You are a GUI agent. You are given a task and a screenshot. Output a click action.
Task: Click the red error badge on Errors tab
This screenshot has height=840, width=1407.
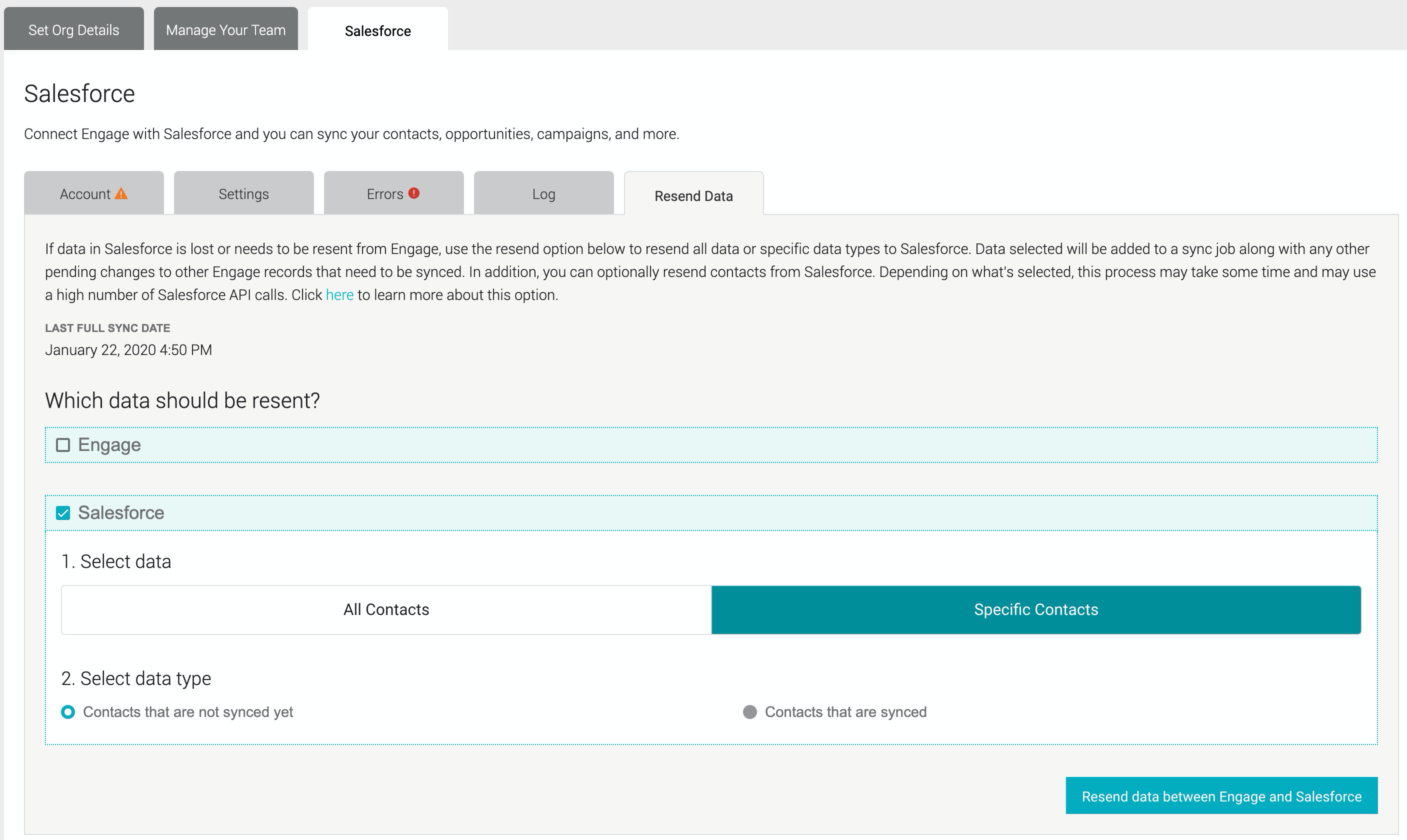[x=413, y=193]
